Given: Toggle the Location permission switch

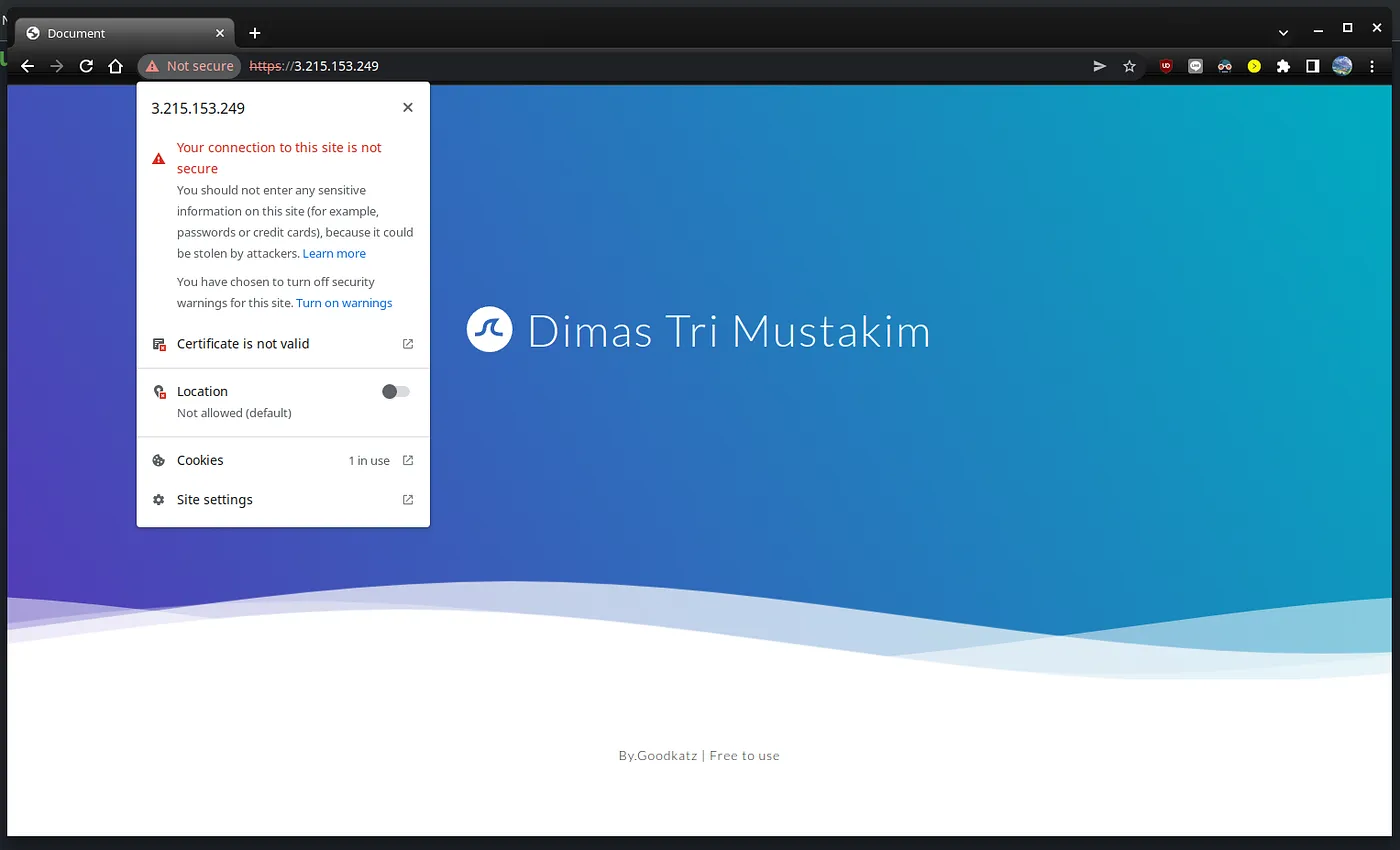Looking at the screenshot, I should 396,392.
